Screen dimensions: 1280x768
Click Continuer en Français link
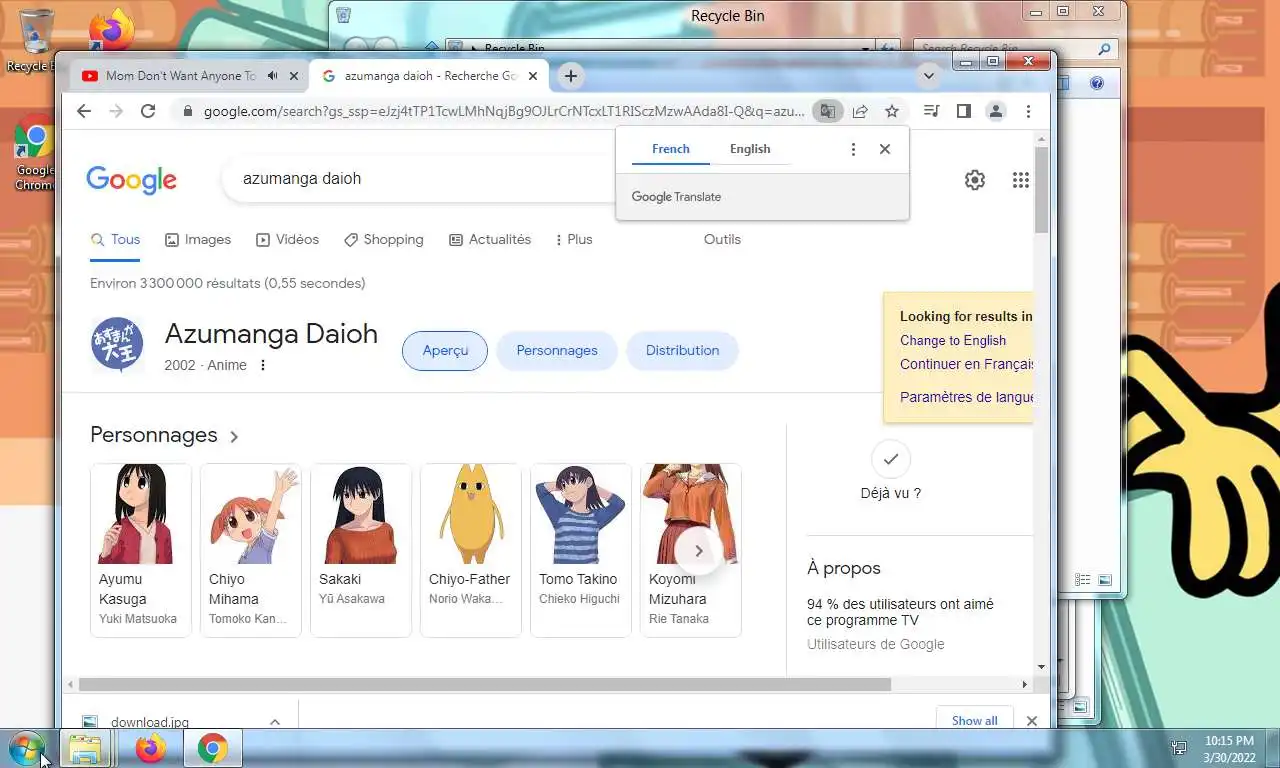point(966,364)
